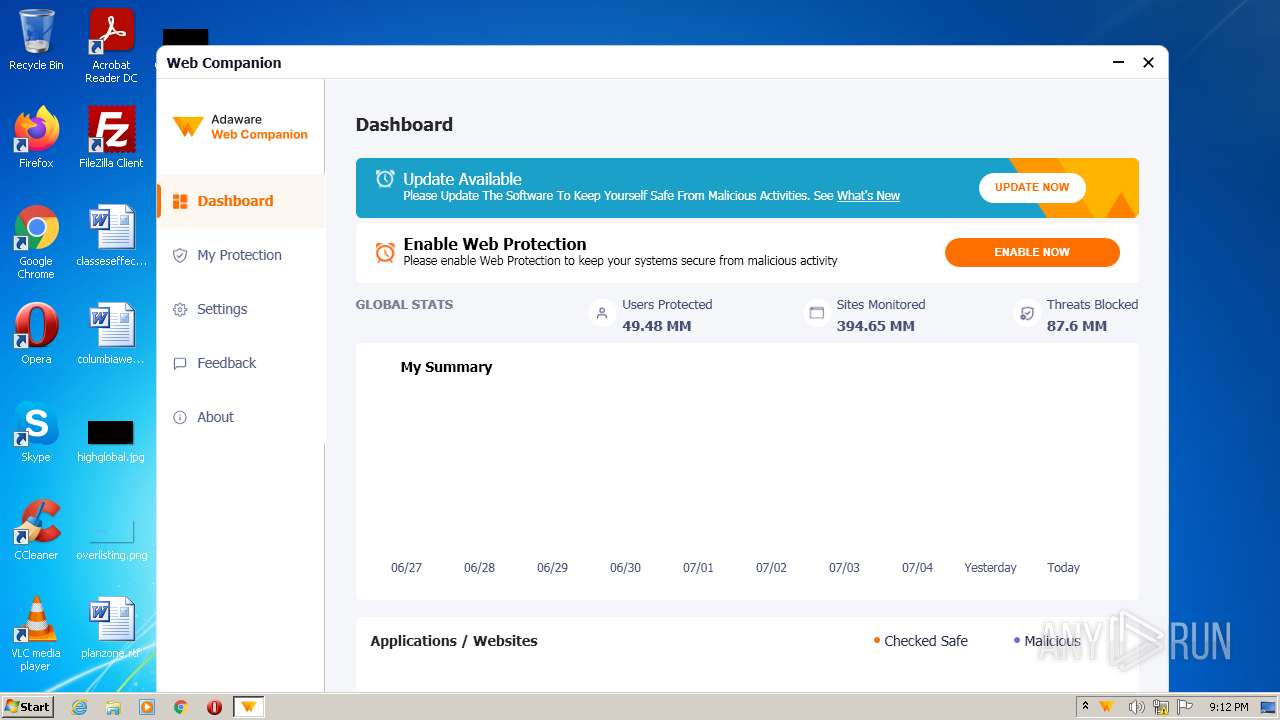Viewport: 1280px width, 720px height.
Task: Click the Update Available clock icon
Action: (385, 178)
